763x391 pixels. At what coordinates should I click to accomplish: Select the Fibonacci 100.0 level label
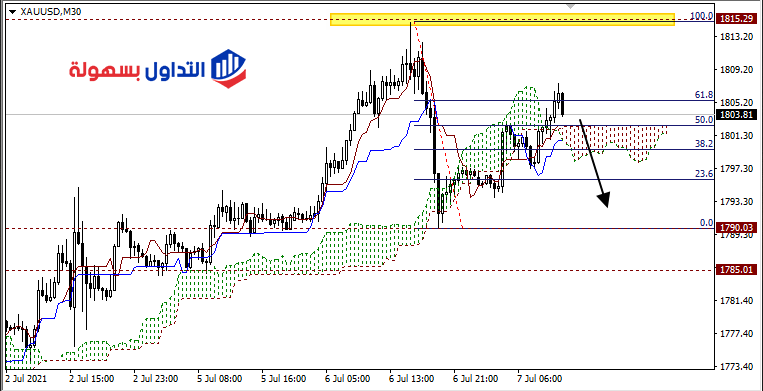[702, 16]
